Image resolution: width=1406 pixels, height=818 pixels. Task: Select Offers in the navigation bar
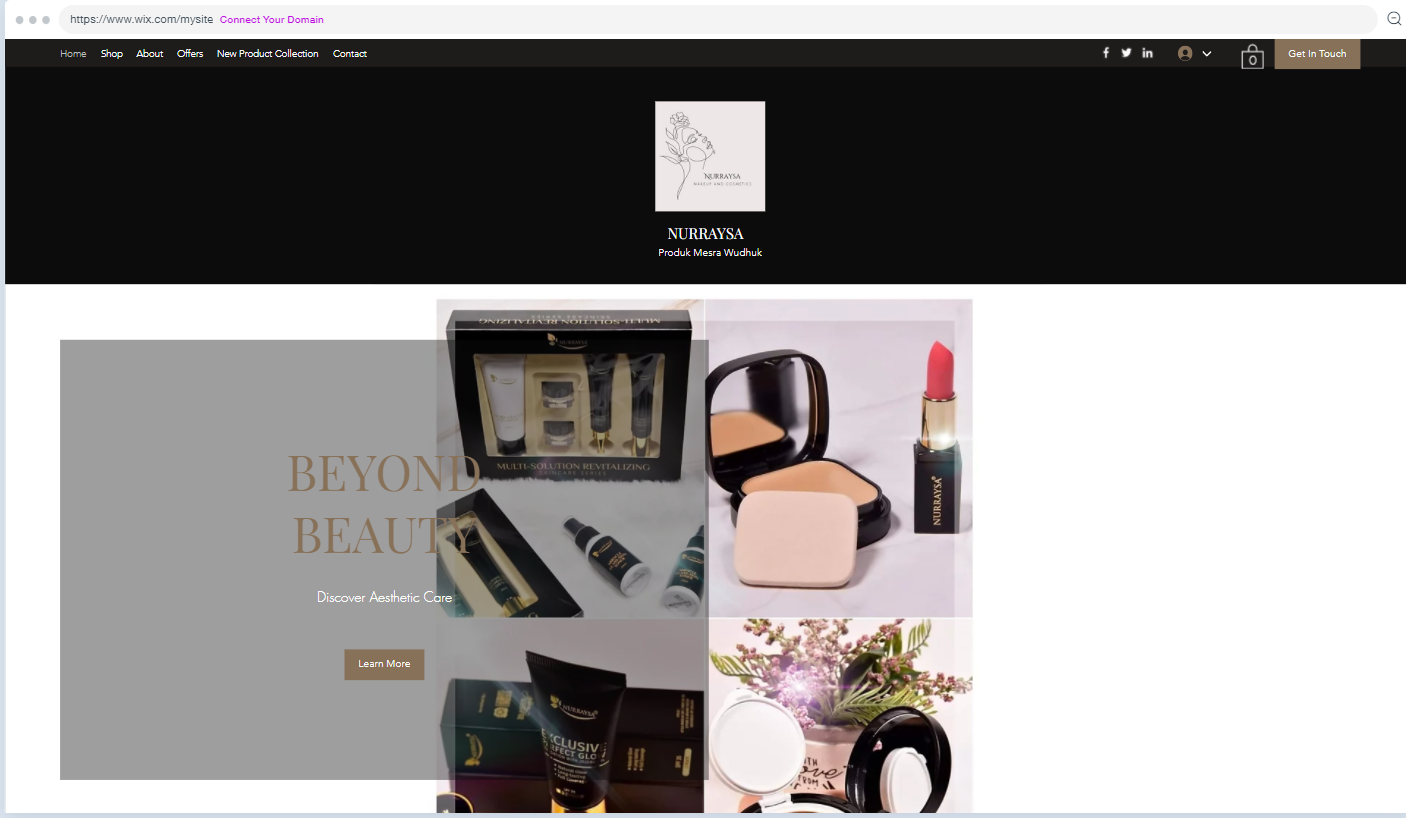(x=190, y=54)
